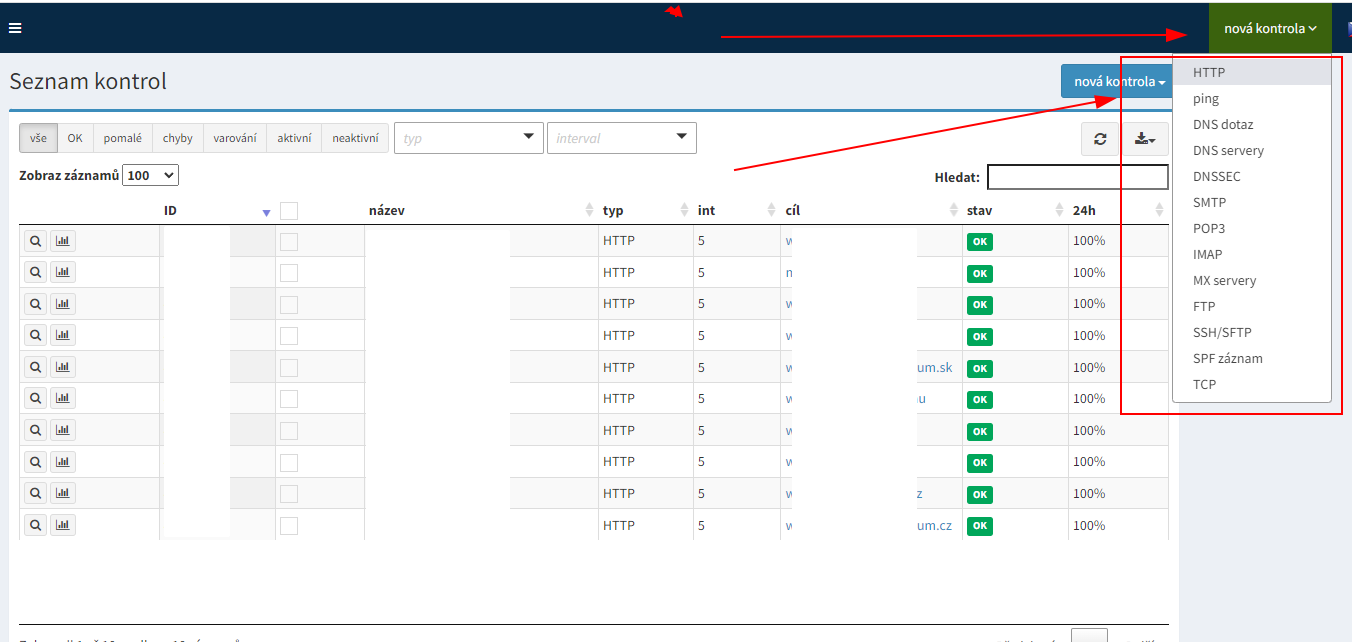
Task: Click the refresh list icon button
Action: coord(1100,139)
